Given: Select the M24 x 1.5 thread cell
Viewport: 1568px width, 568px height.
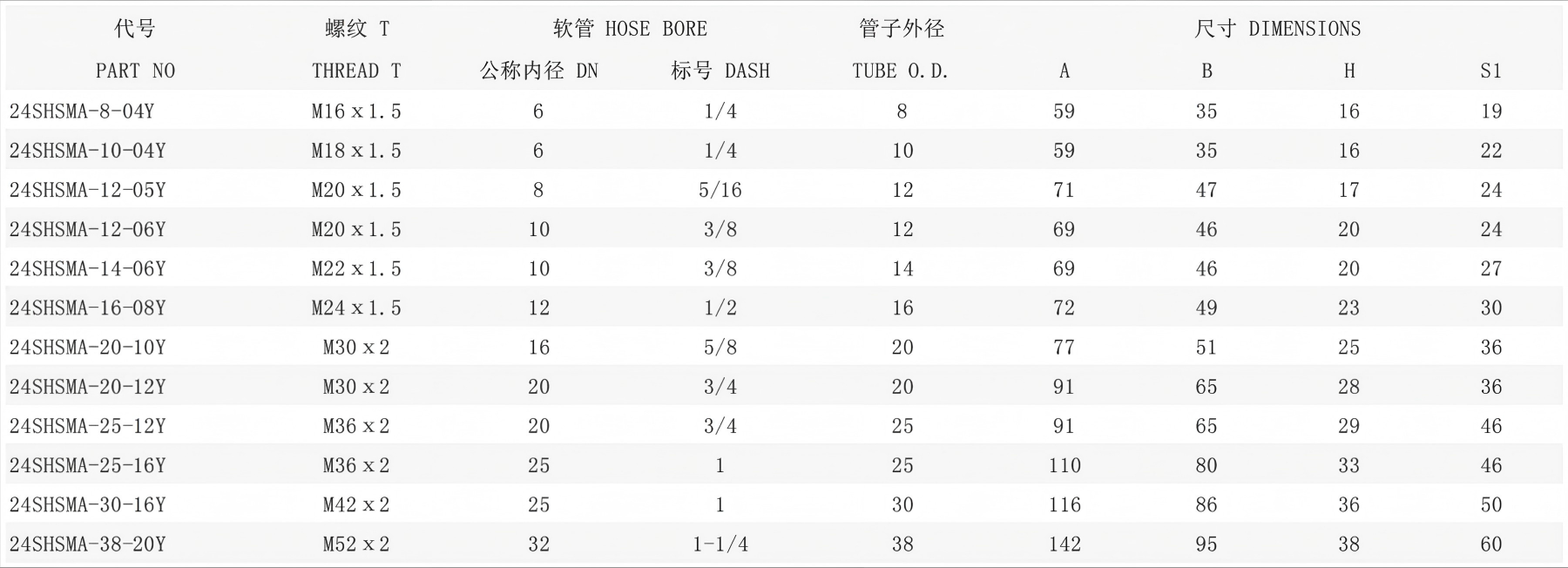Looking at the screenshot, I should [x=356, y=308].
